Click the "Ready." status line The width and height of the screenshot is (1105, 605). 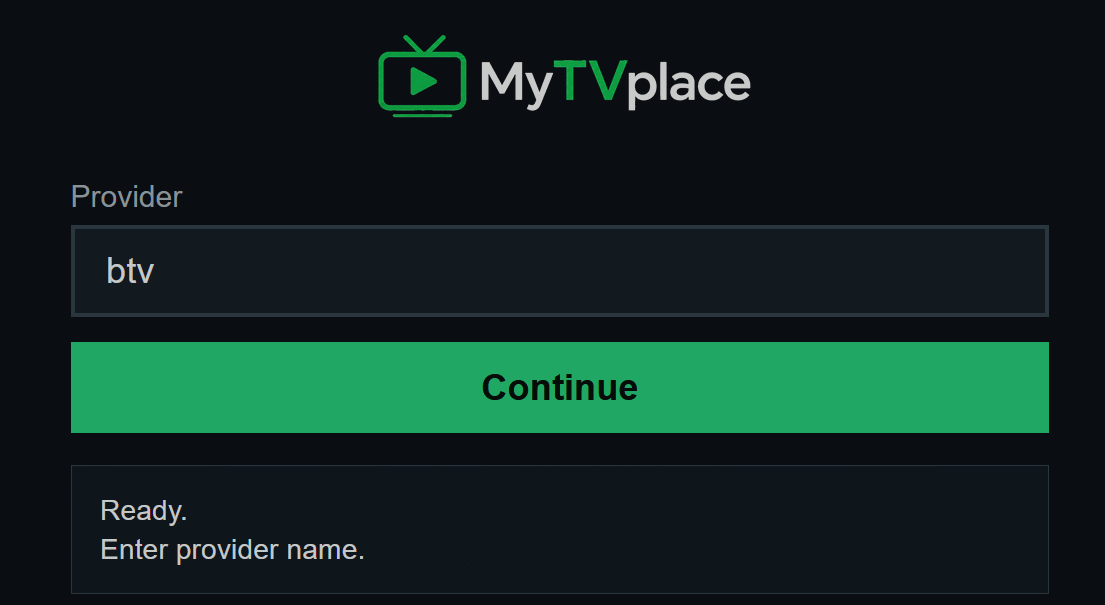tap(144, 511)
